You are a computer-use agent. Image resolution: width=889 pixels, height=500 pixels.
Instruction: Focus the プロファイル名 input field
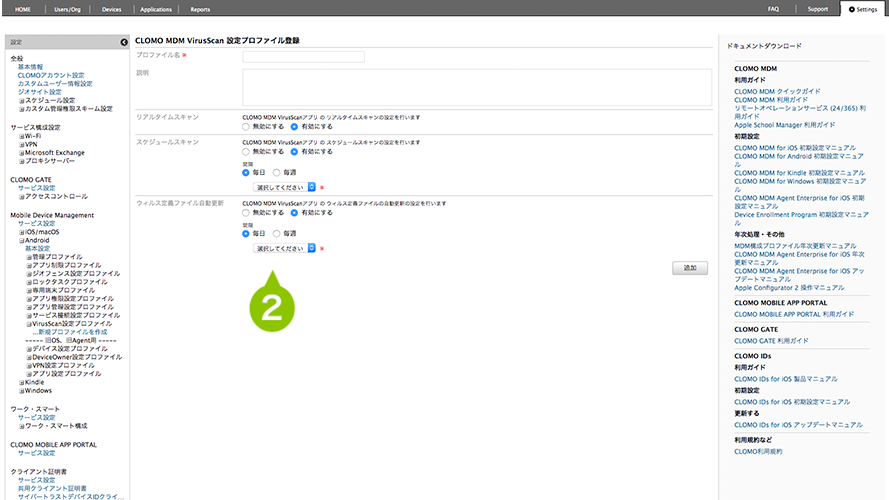click(303, 56)
